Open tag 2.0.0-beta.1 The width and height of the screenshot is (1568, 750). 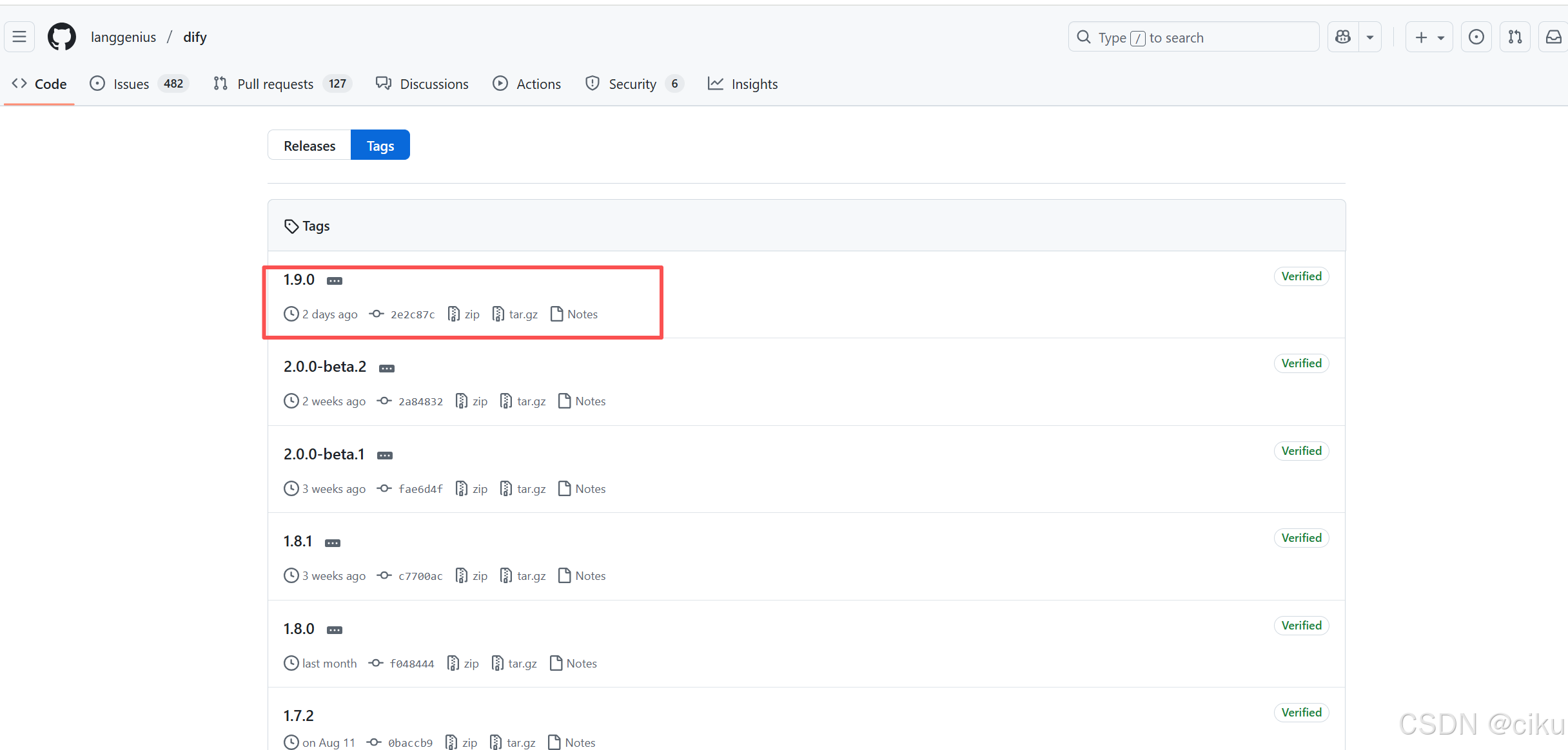[324, 454]
